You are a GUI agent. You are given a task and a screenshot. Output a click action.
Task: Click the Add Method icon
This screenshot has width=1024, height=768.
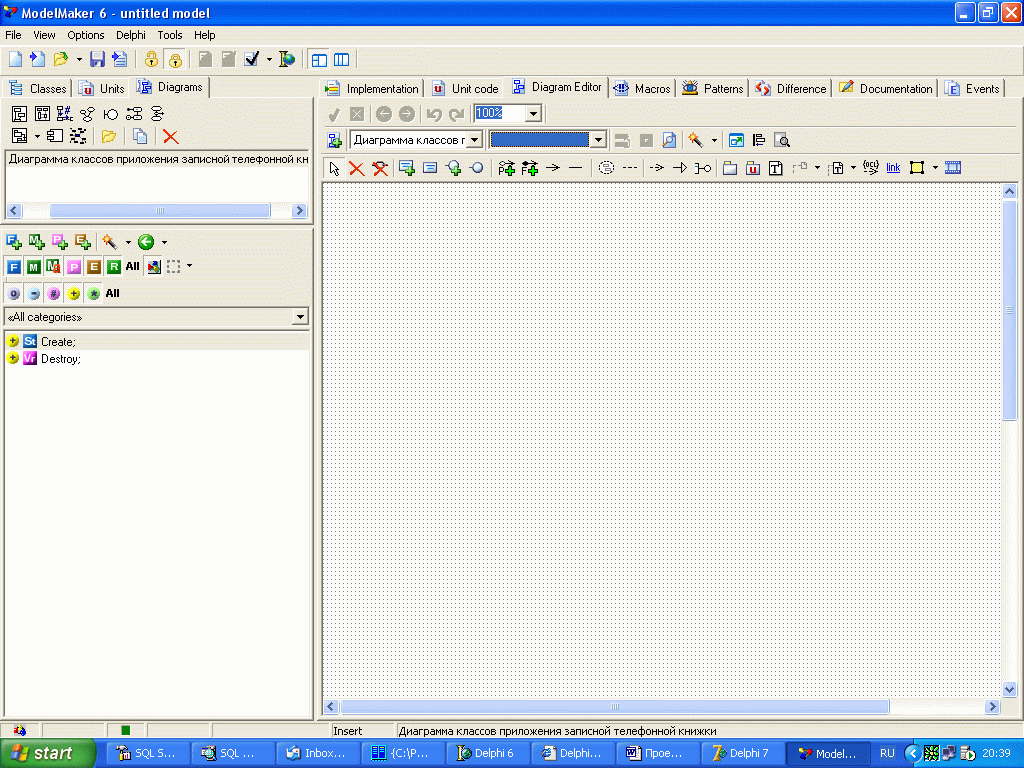coord(37,241)
